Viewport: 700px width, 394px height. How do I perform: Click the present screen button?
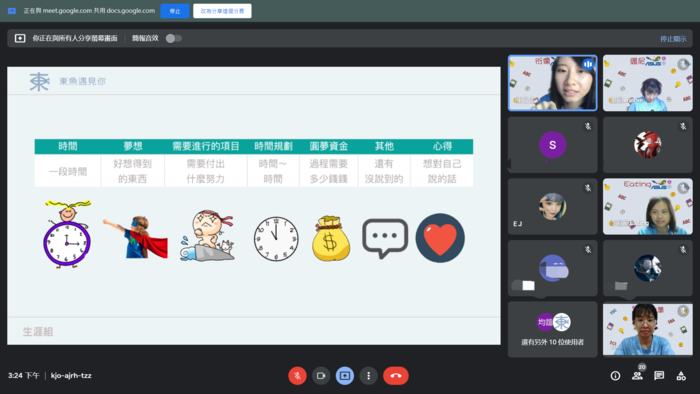345,376
